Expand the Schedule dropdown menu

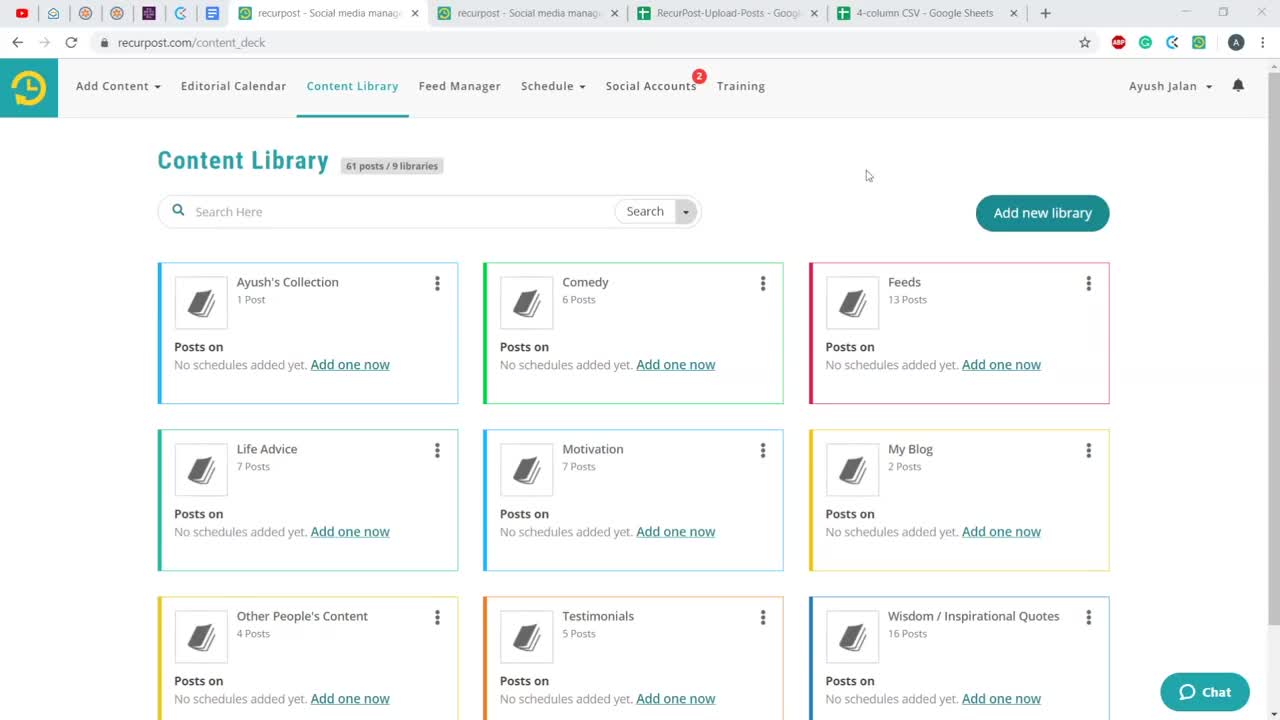553,86
